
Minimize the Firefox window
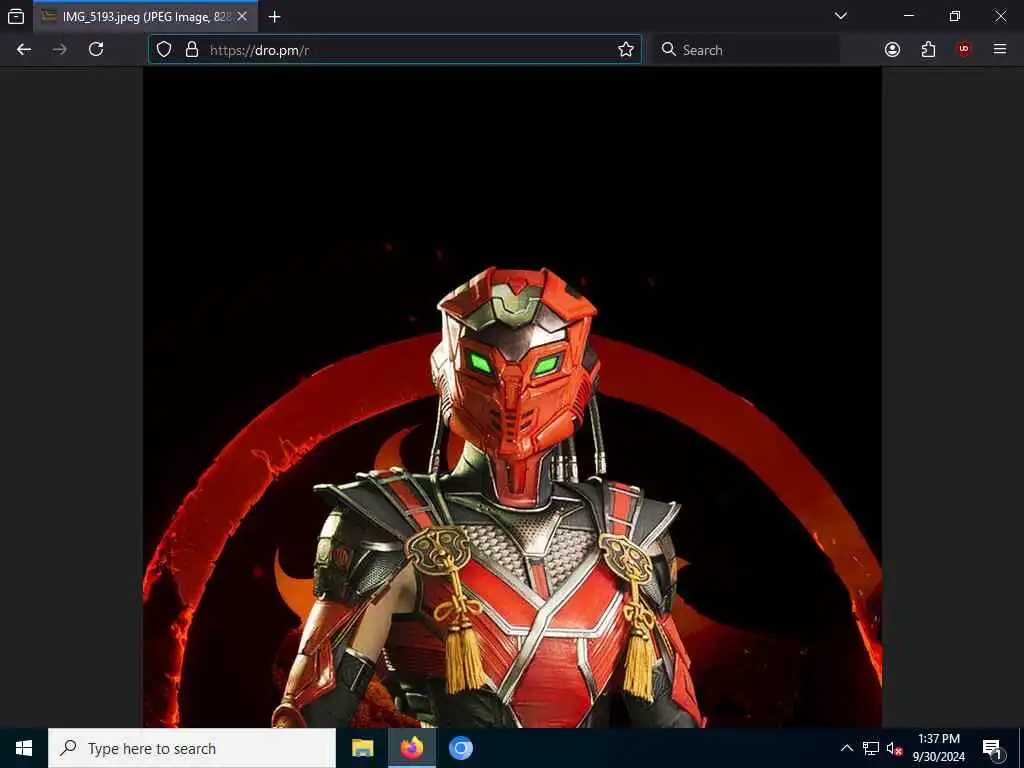[x=909, y=16]
